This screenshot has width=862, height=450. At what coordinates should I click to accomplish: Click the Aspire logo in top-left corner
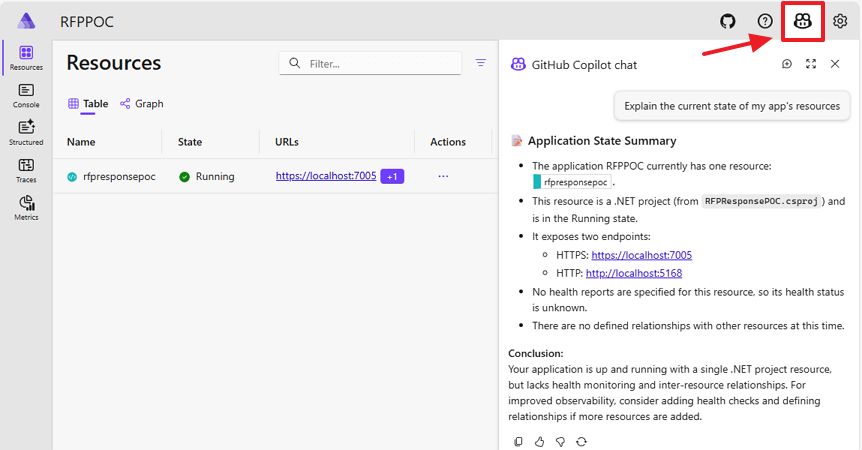click(26, 21)
